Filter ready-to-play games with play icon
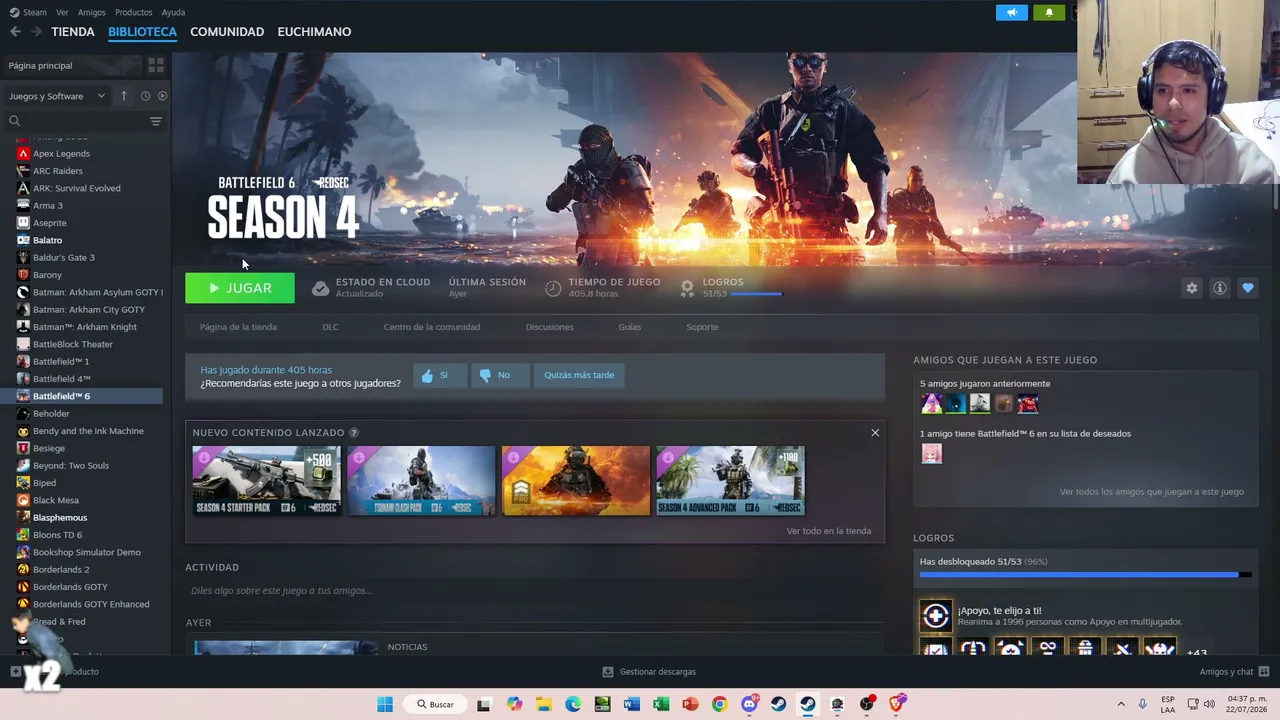The image size is (1280, 720). 162,96
